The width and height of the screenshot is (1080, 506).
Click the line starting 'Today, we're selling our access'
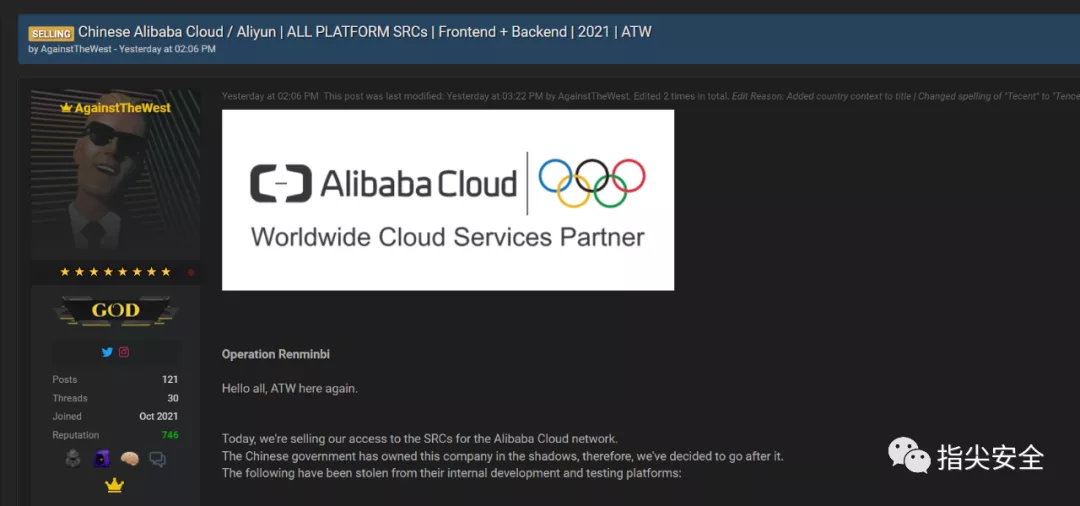point(420,439)
